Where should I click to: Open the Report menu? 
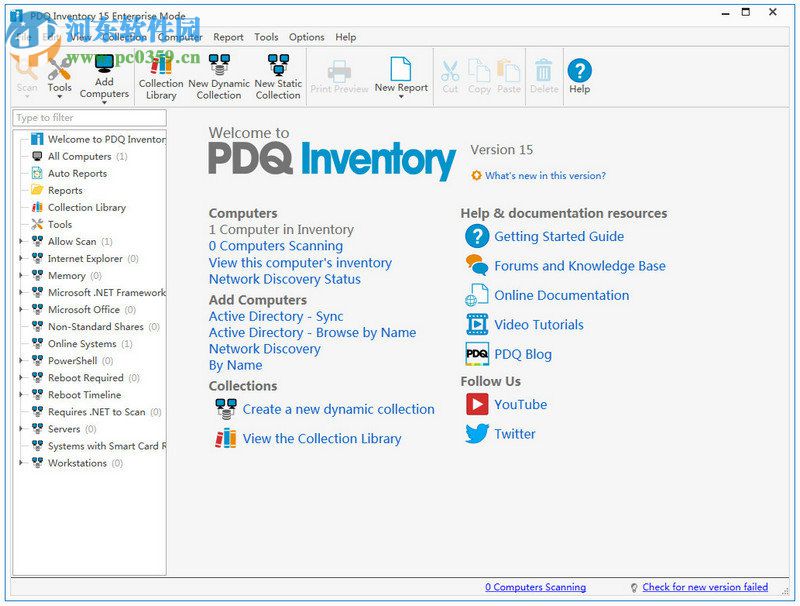coord(228,37)
